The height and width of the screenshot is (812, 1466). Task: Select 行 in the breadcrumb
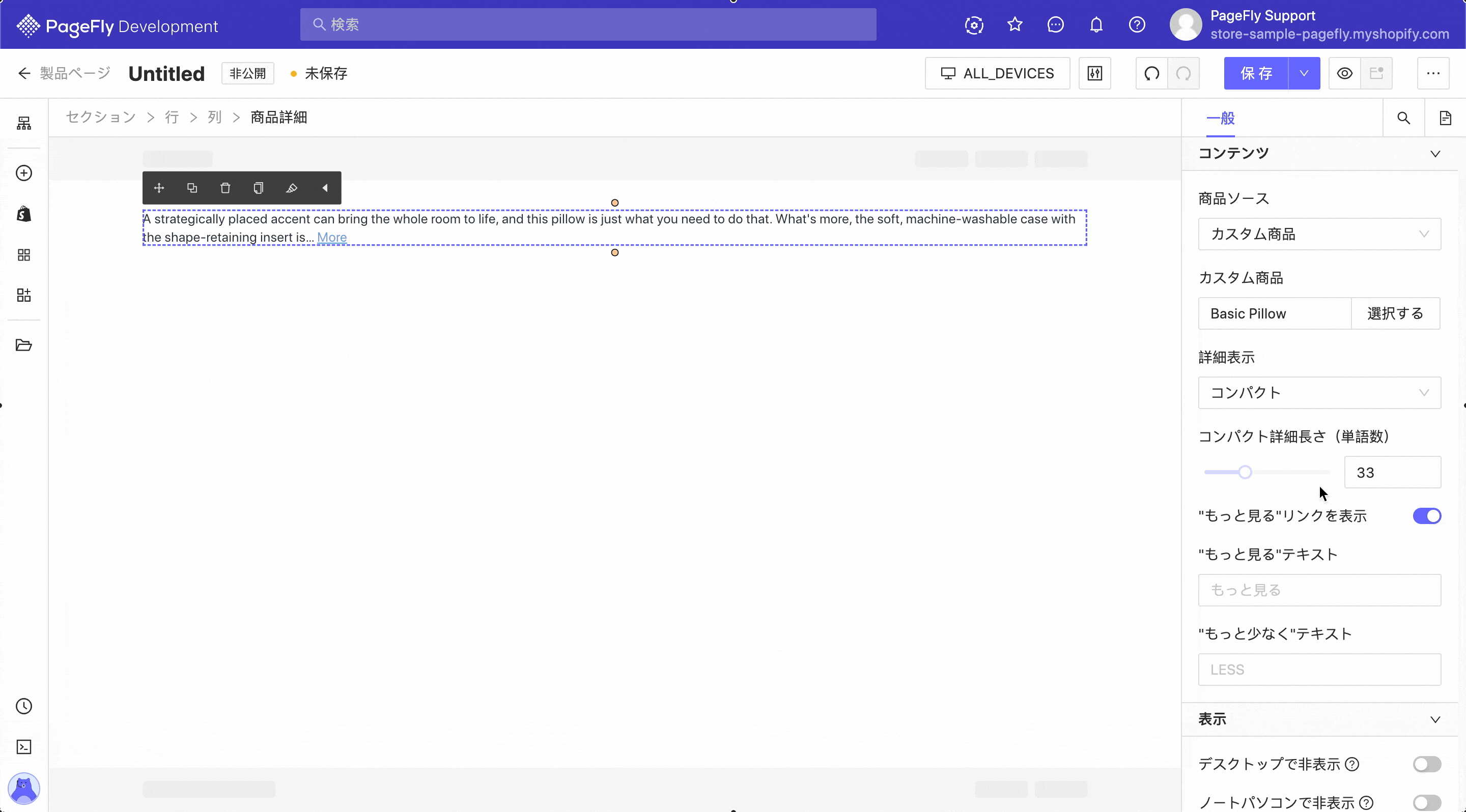[x=172, y=117]
